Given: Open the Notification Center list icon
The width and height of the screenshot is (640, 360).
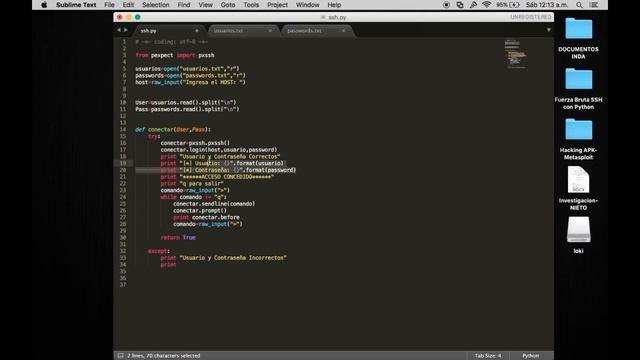Looking at the screenshot, I should [594, 5].
